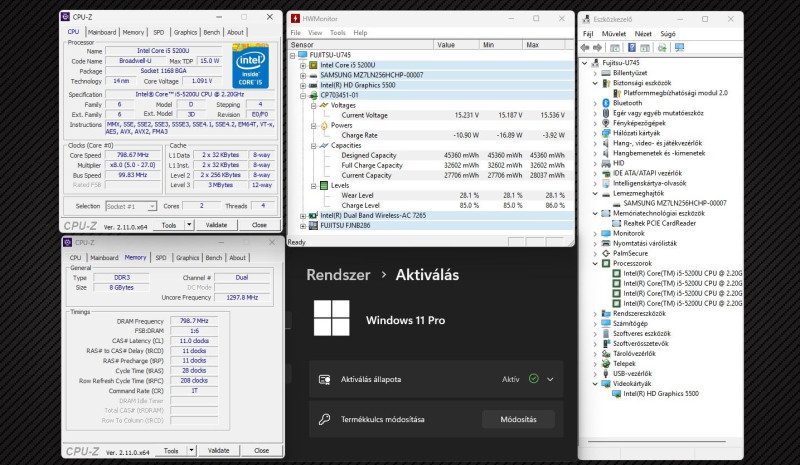Image resolution: width=800 pixels, height=465 pixels.
Task: Click Tools button in upper CPU-Z window
Action: pyautogui.click(x=169, y=225)
